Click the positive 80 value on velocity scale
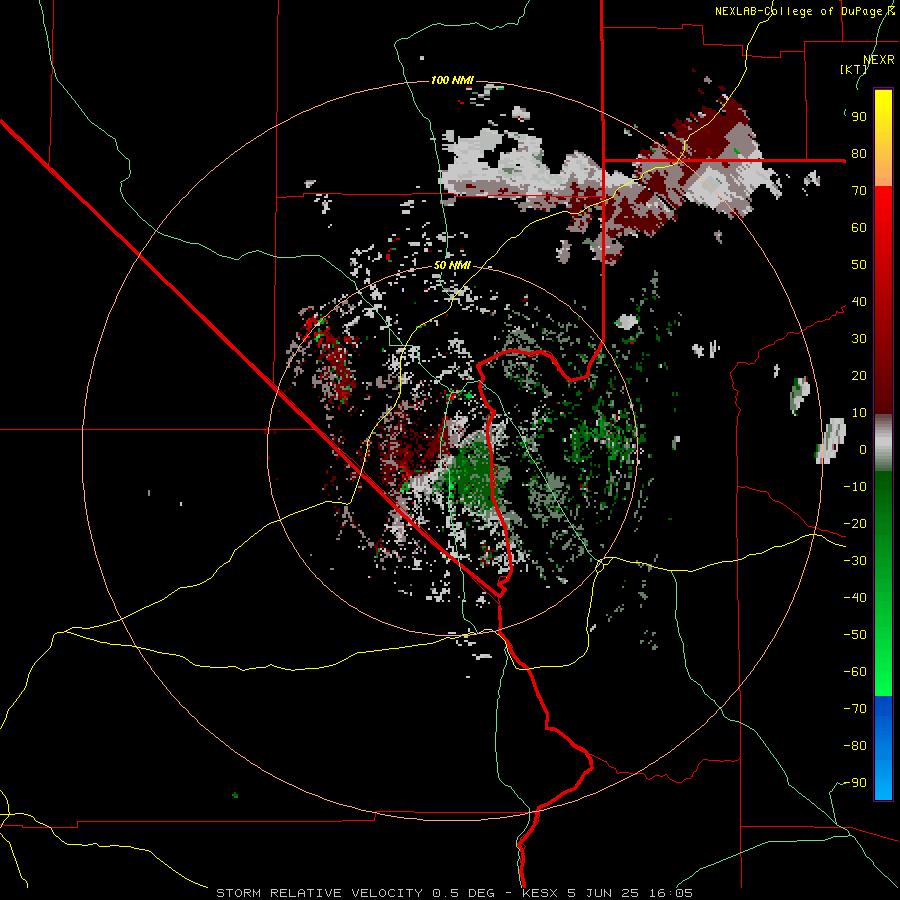This screenshot has width=900, height=900. [859, 154]
